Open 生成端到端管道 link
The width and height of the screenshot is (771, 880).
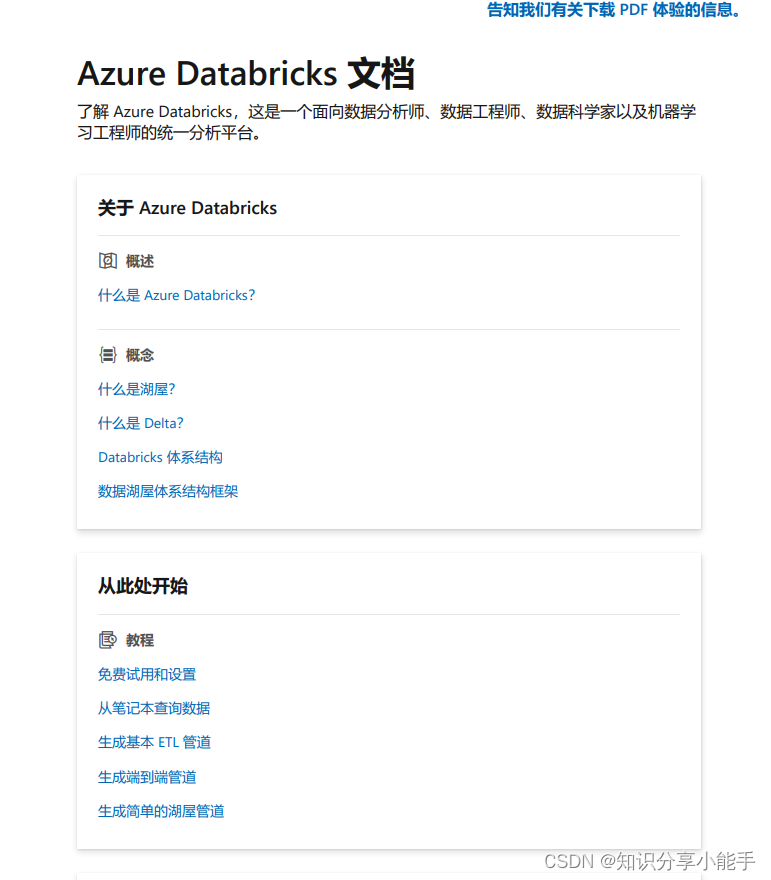tap(147, 777)
